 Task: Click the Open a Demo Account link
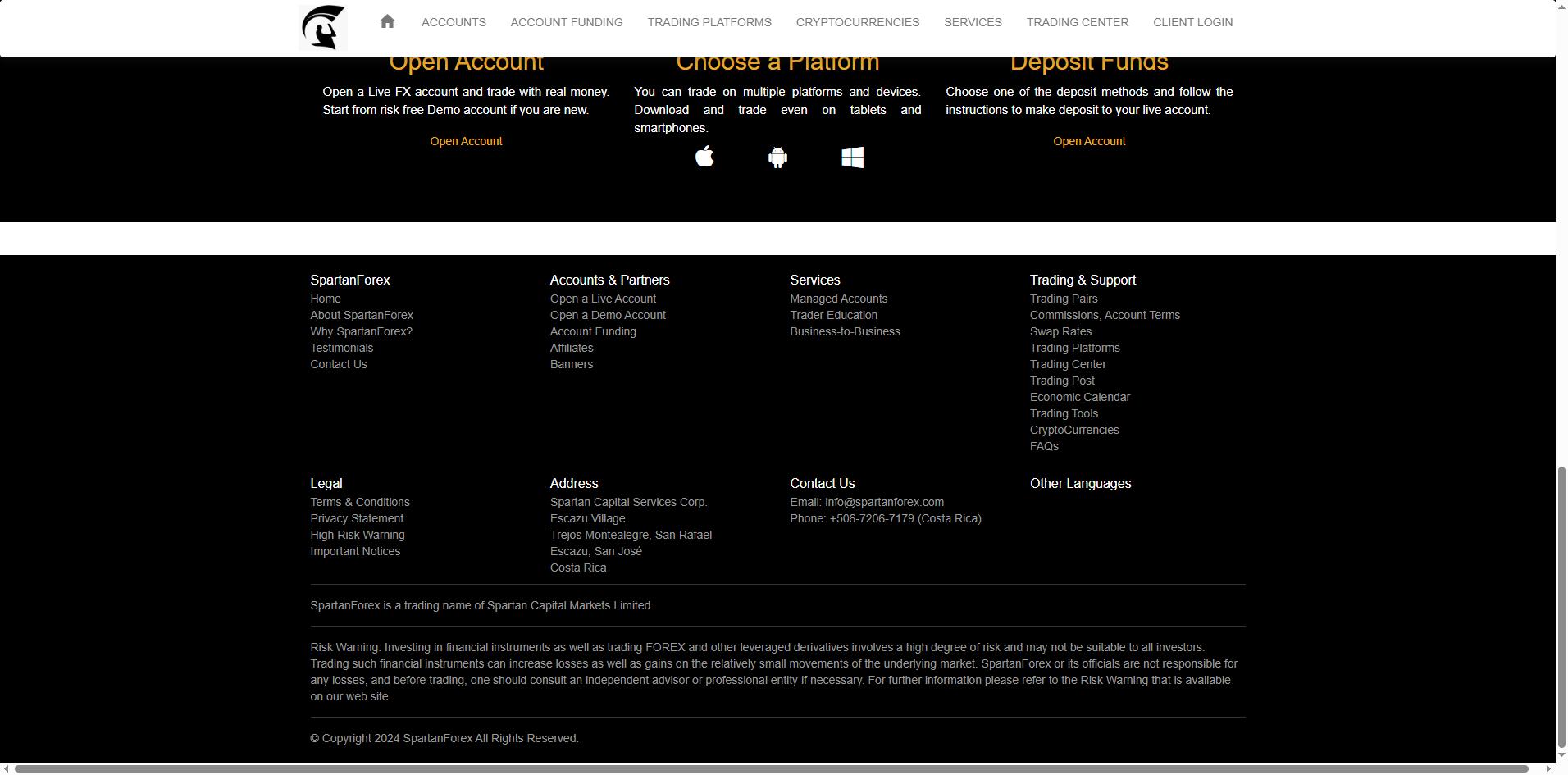(x=607, y=315)
